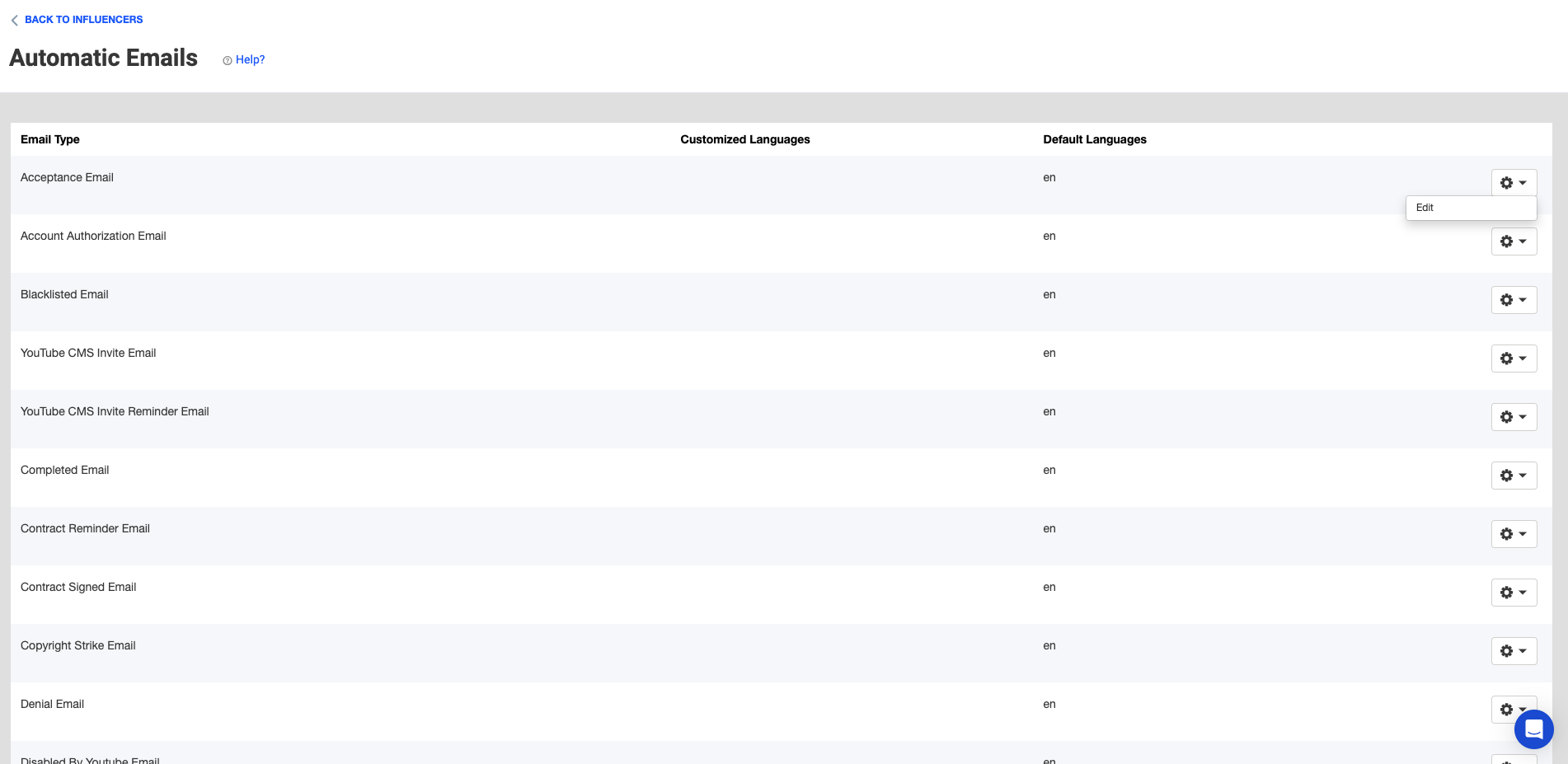Open gear menu for Blacklisted Email

(1514, 300)
